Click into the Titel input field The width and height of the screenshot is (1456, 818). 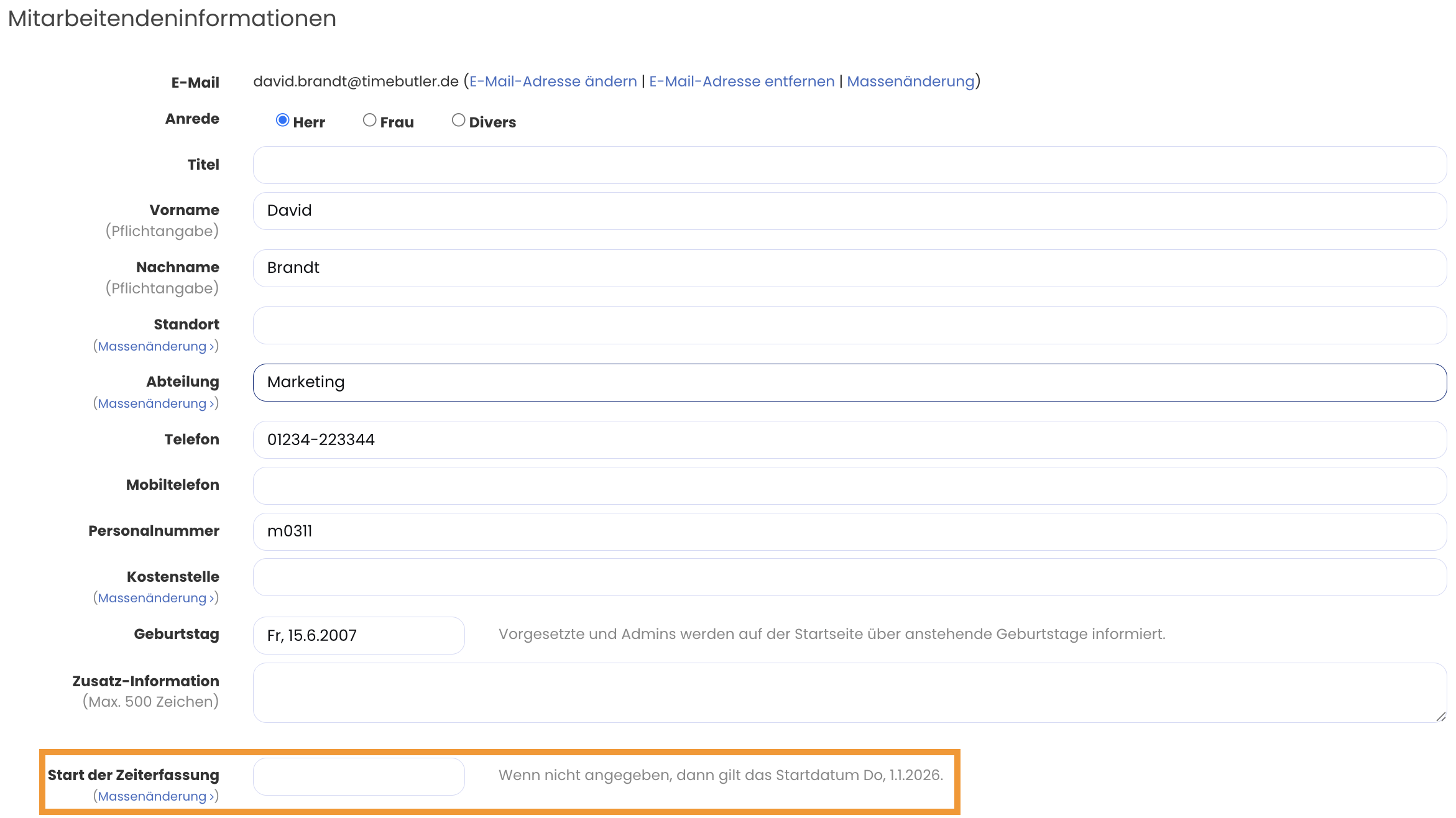[849, 165]
